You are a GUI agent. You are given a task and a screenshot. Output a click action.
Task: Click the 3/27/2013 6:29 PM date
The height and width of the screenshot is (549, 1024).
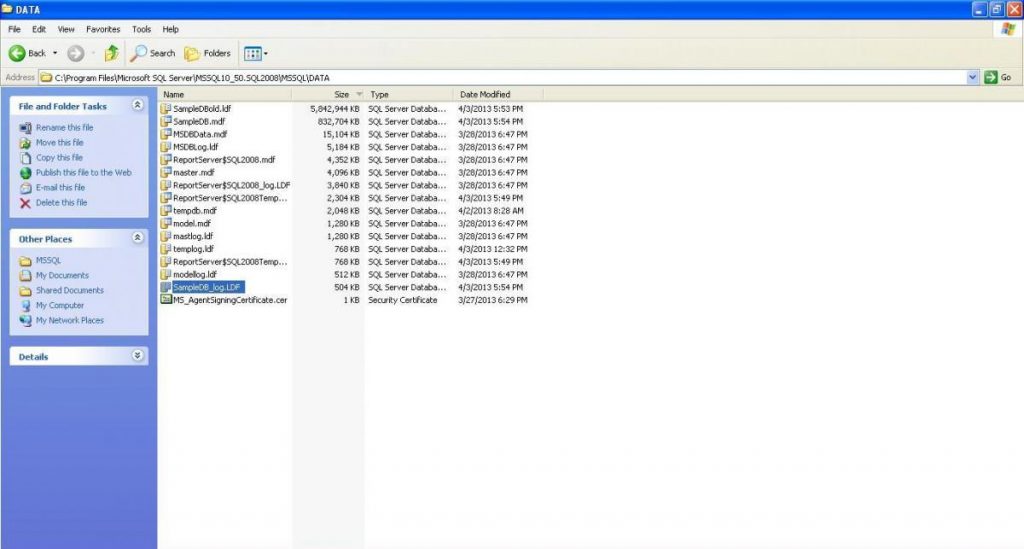[x=492, y=300]
